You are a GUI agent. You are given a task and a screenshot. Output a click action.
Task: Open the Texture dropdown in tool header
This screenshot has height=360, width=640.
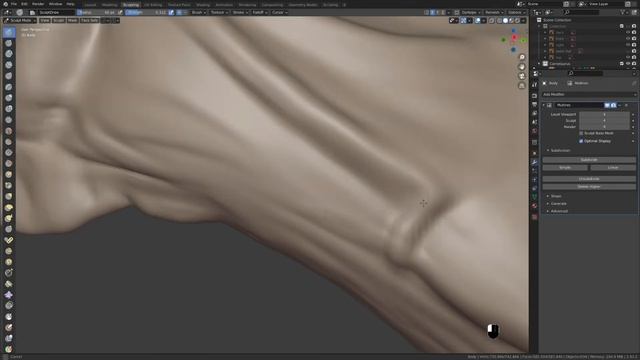tap(219, 12)
